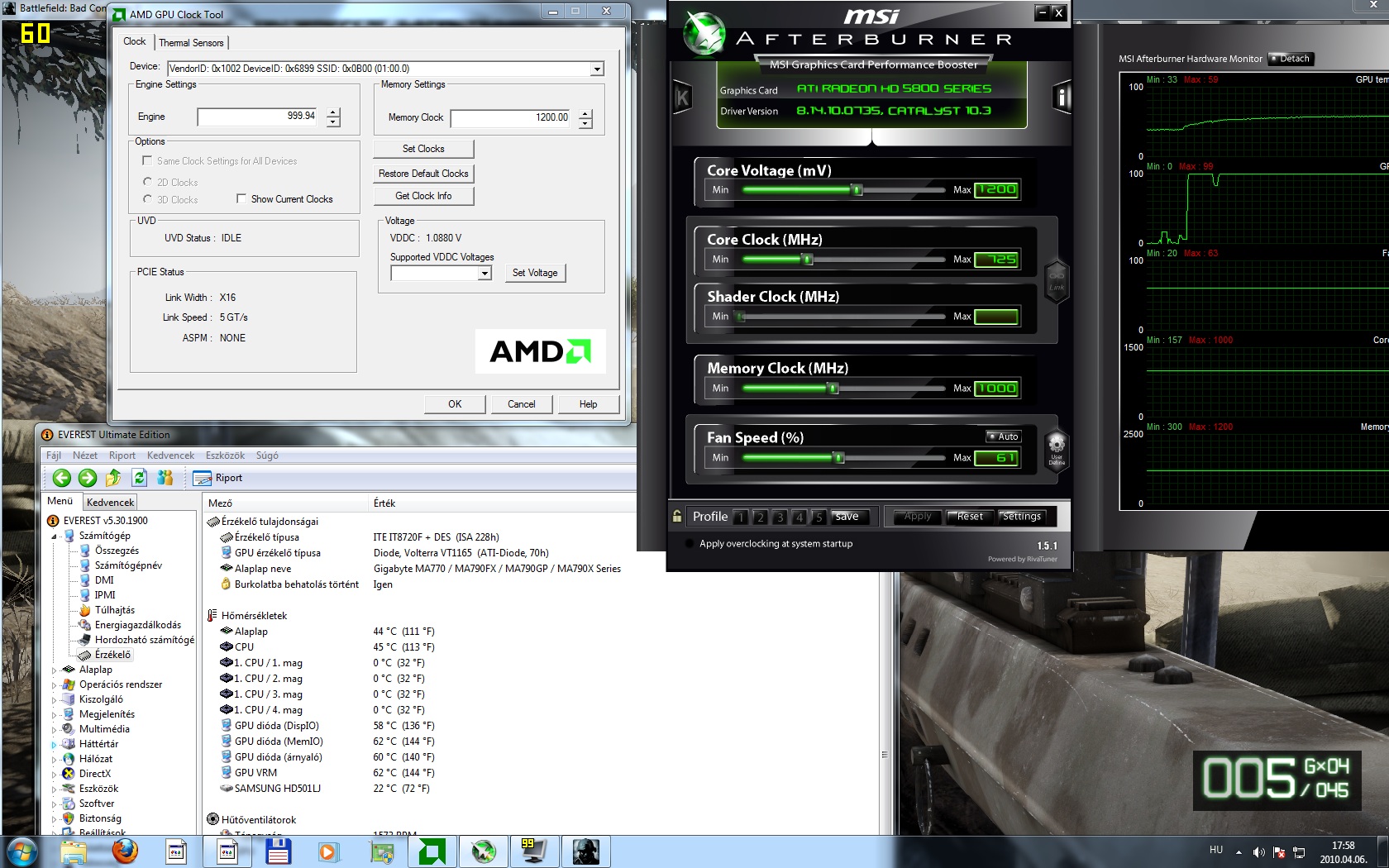Open Windows Start orb

[x=21, y=851]
